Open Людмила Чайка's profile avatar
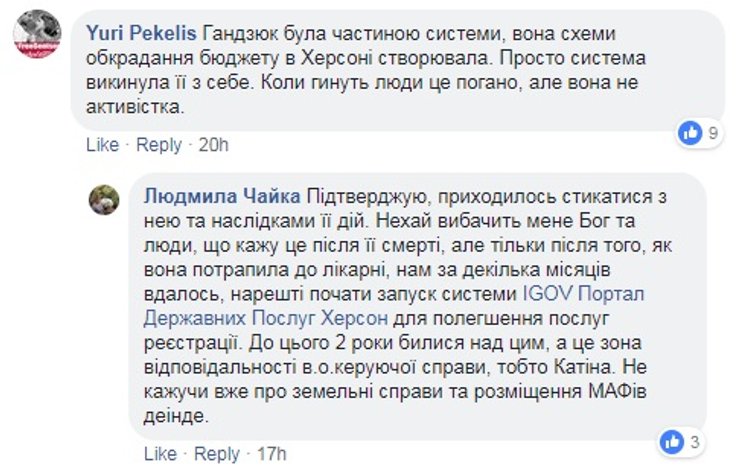 tap(105, 199)
